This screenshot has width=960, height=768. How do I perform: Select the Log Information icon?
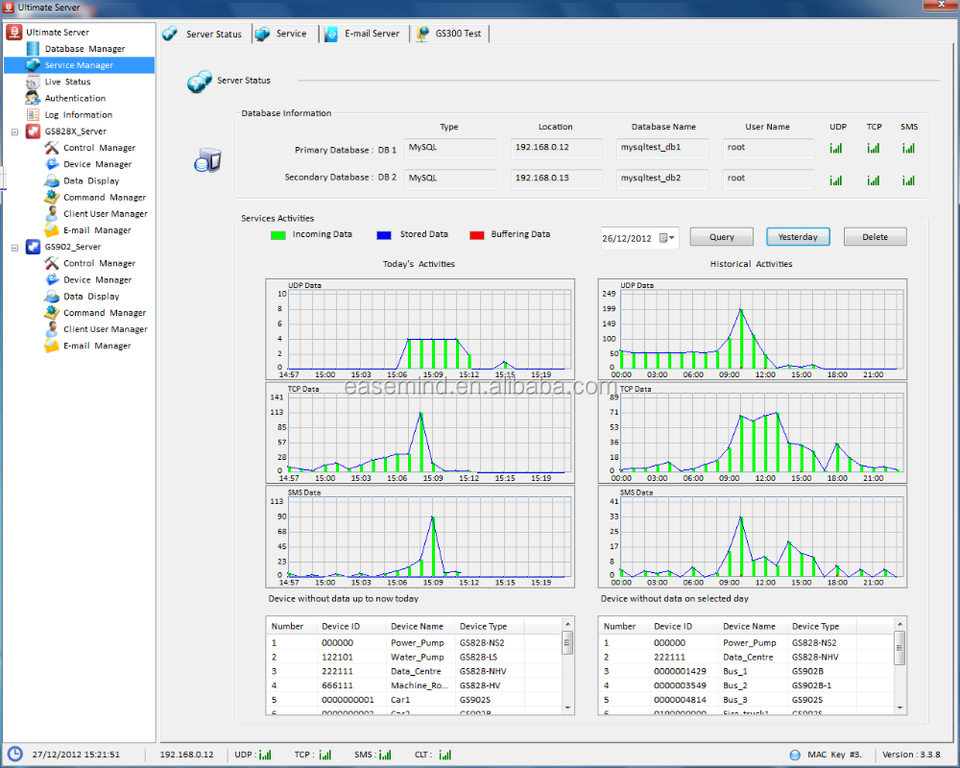pos(33,115)
